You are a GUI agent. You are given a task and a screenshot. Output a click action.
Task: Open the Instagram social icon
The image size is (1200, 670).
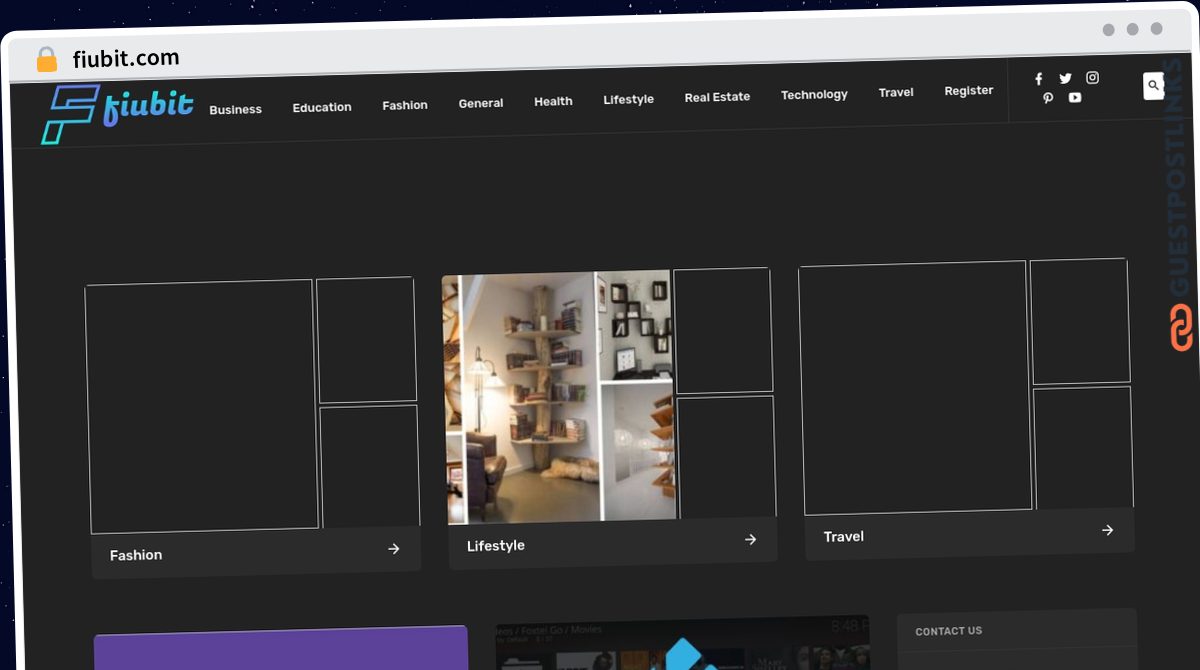coord(1092,77)
